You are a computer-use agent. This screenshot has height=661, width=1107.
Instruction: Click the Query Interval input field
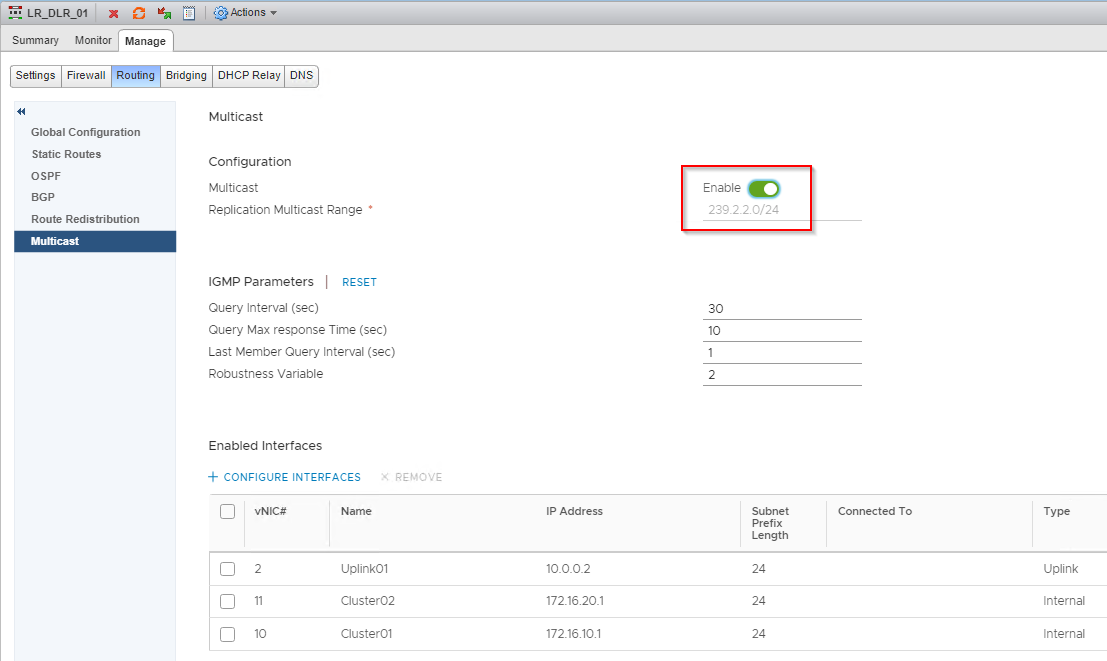[x=782, y=309]
